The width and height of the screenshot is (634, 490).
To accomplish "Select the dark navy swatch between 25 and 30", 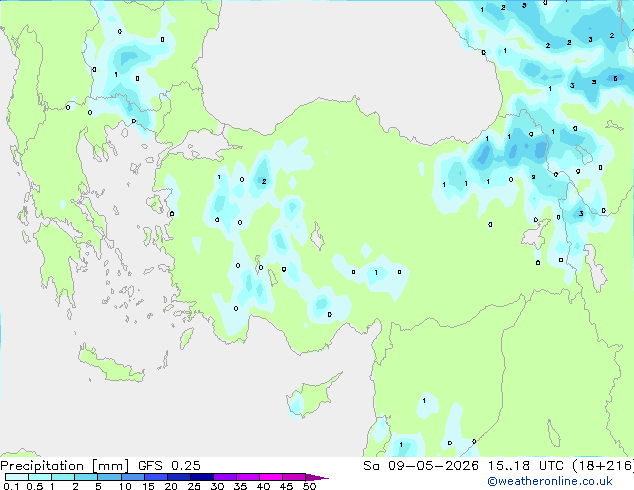I will click(x=202, y=477).
